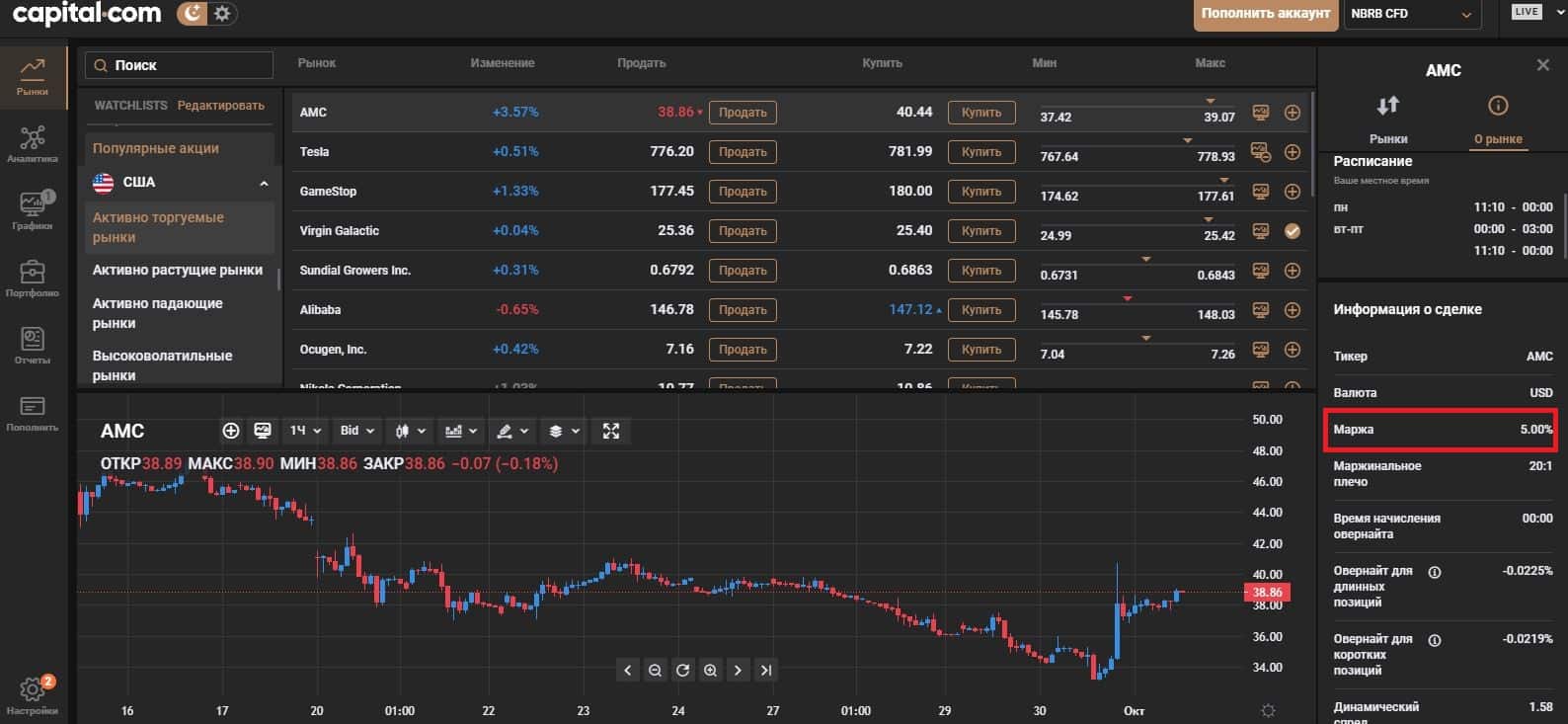Open indicators dropdown in chart toolbar
This screenshot has width=1568, height=724.
click(461, 431)
